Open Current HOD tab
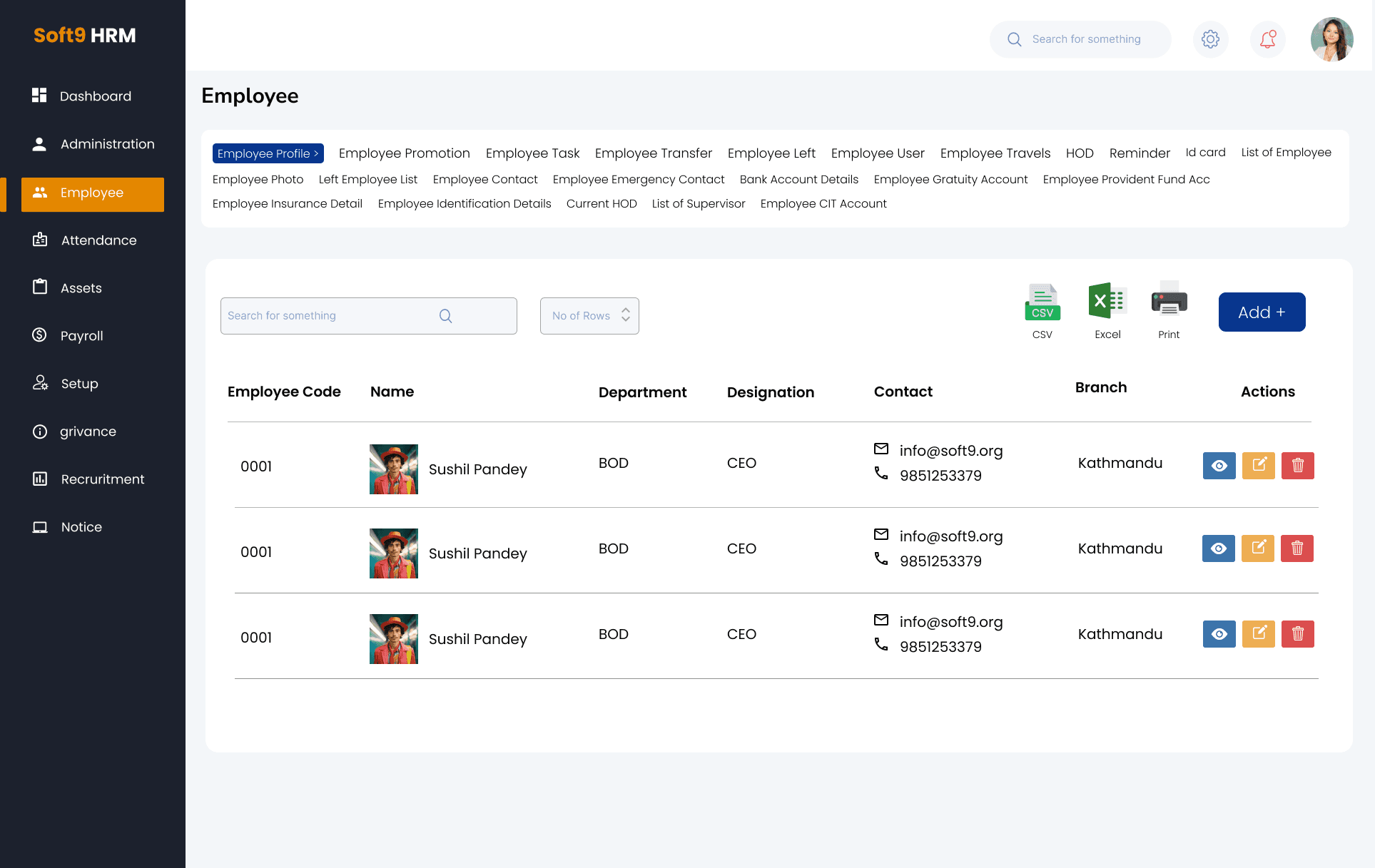Screen dimensions: 1375x868 click(602, 204)
